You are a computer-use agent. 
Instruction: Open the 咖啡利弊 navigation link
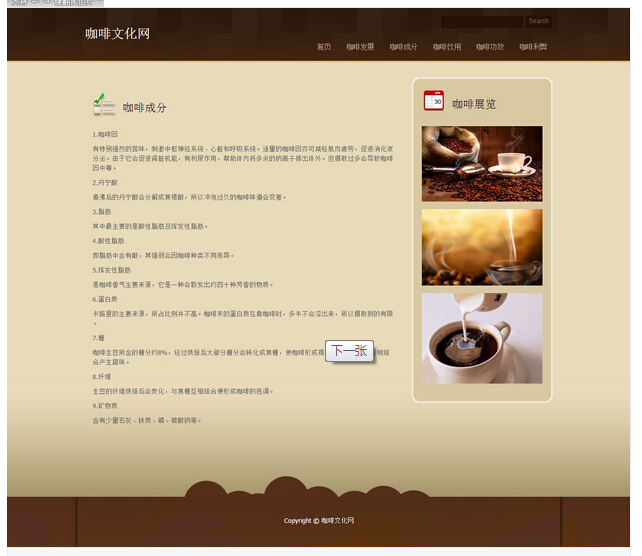pos(533,47)
